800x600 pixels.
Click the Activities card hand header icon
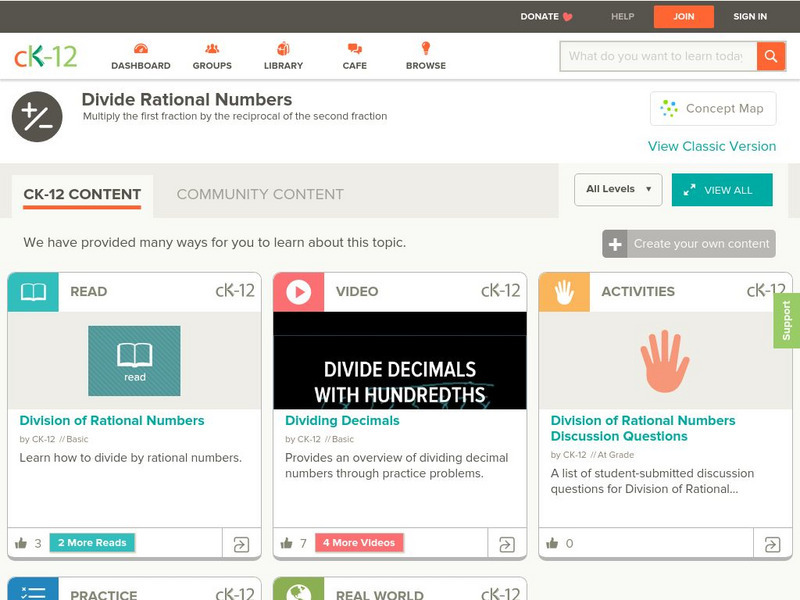click(x=564, y=292)
